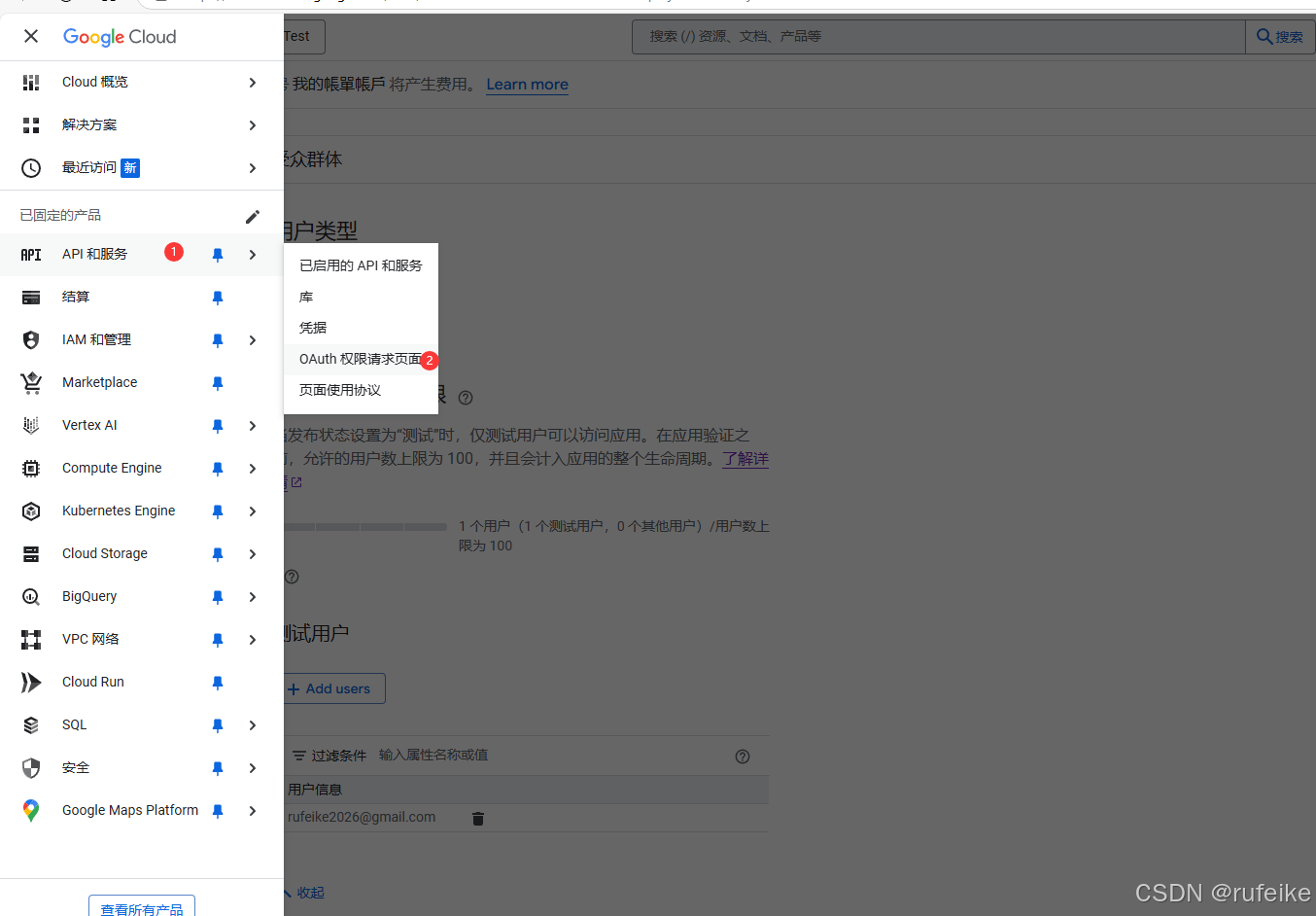Expand the API 和服务 submenu chevron
Image resolution: width=1316 pixels, height=916 pixels.
(253, 255)
